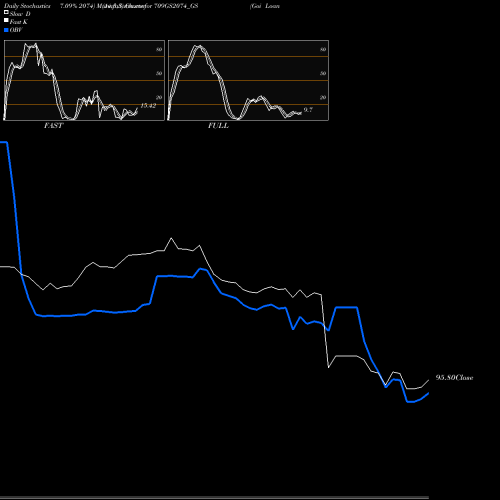Screen dimensions: 500x500
Task: Click the FAST chart label
Action: pyautogui.click(x=53, y=126)
